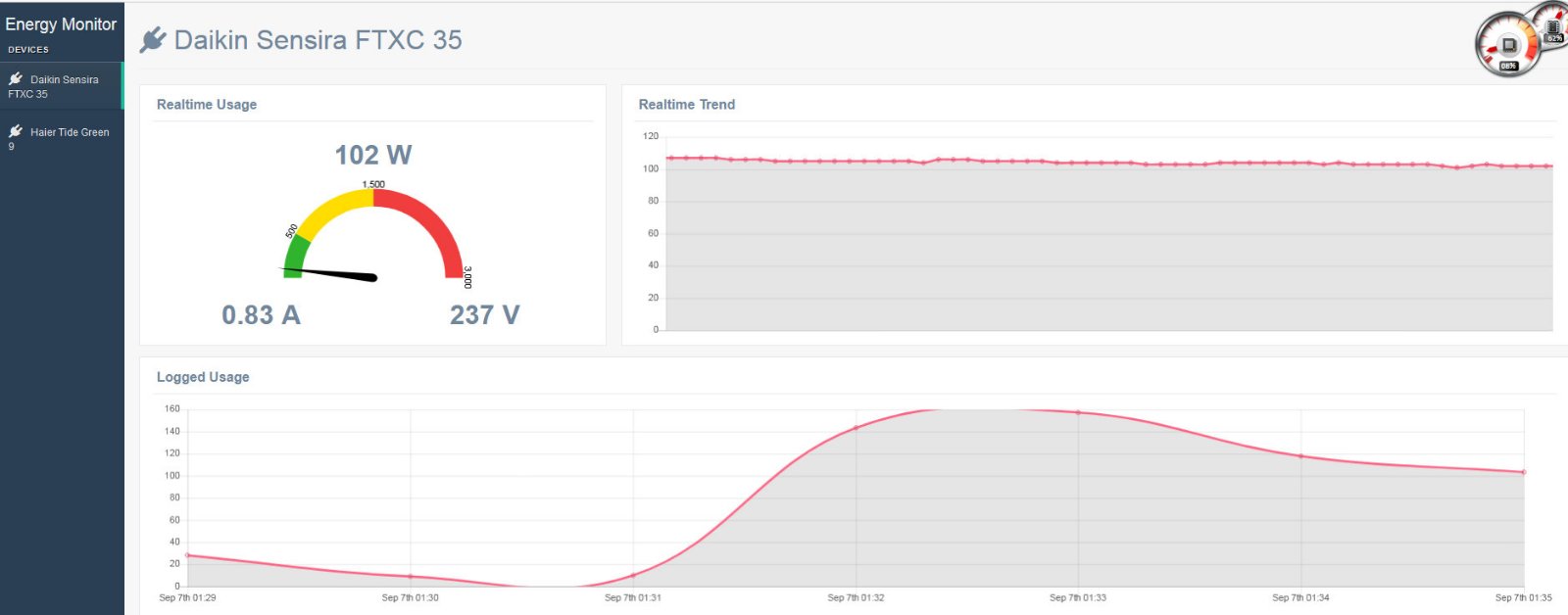Click the 102 W power reading

point(373,155)
